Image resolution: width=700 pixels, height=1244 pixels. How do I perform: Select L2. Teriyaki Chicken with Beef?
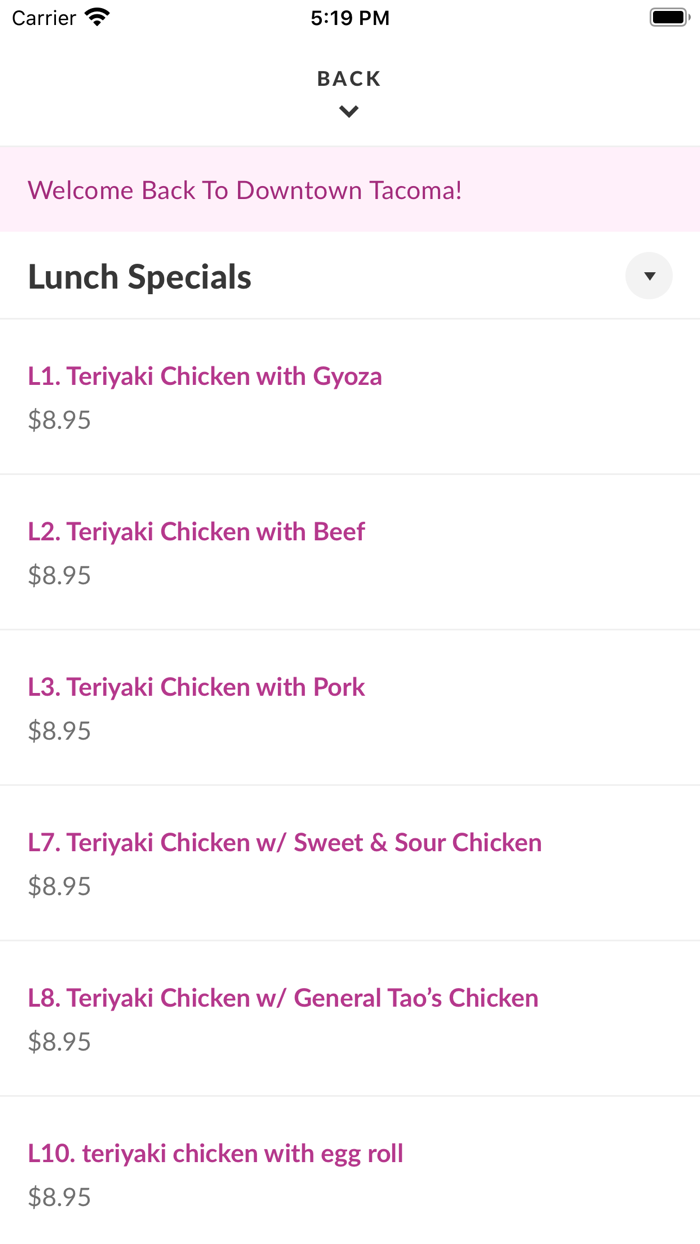(196, 531)
